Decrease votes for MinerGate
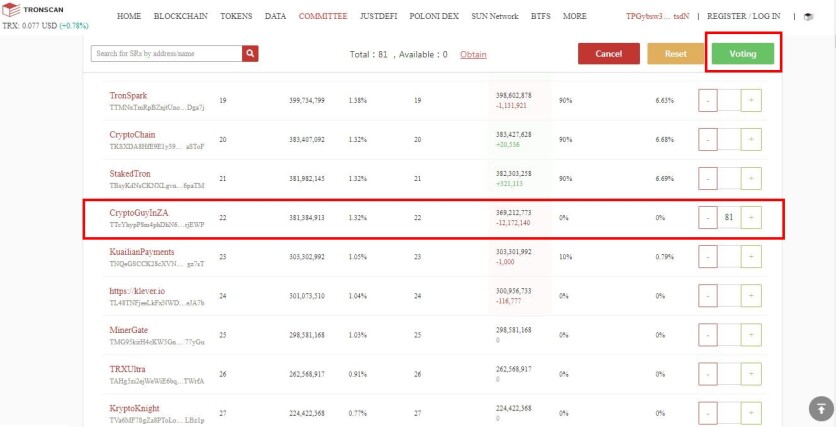This screenshot has height=427, width=836. [x=708, y=335]
